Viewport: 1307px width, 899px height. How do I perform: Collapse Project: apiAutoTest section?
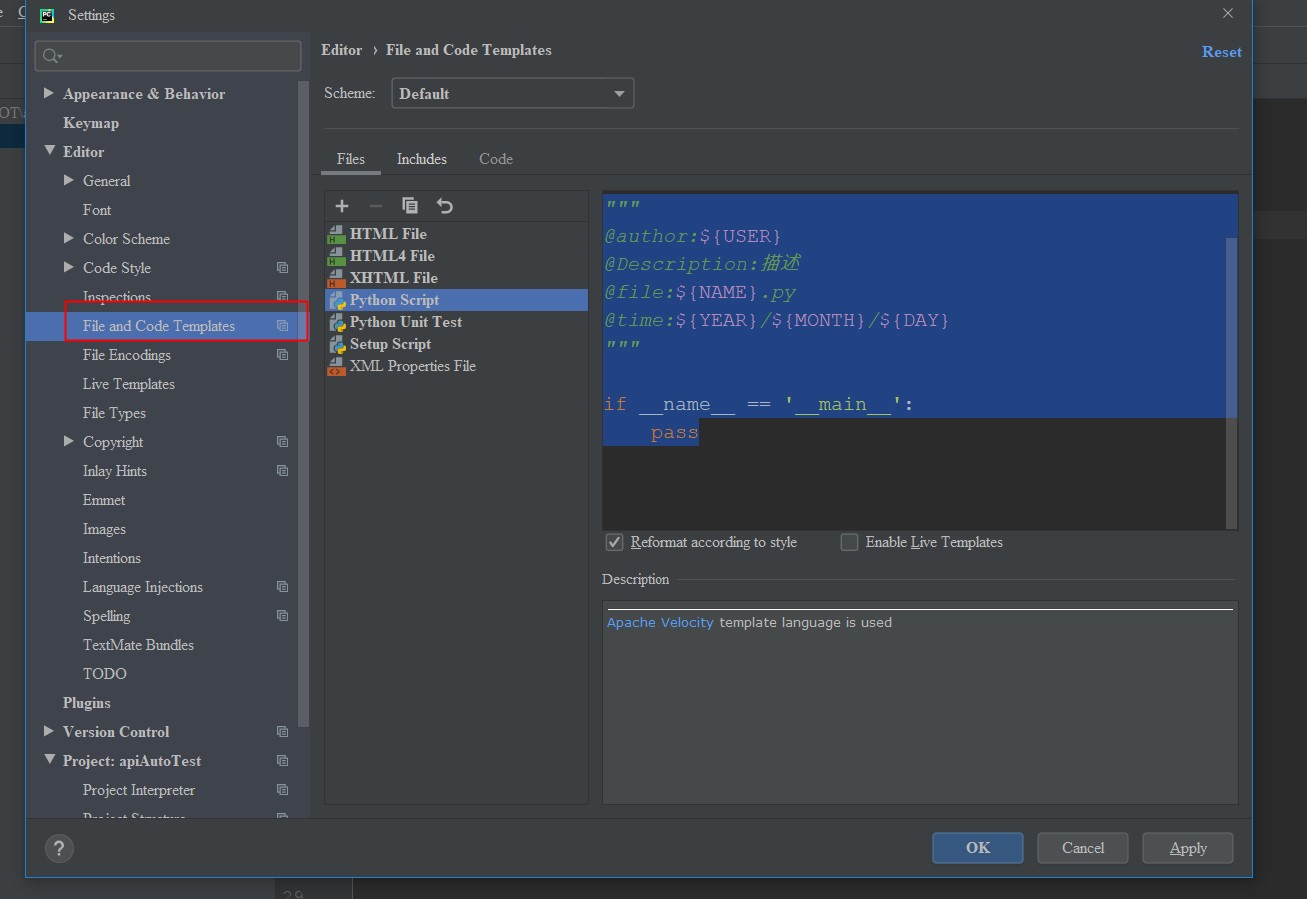pyautogui.click(x=49, y=760)
